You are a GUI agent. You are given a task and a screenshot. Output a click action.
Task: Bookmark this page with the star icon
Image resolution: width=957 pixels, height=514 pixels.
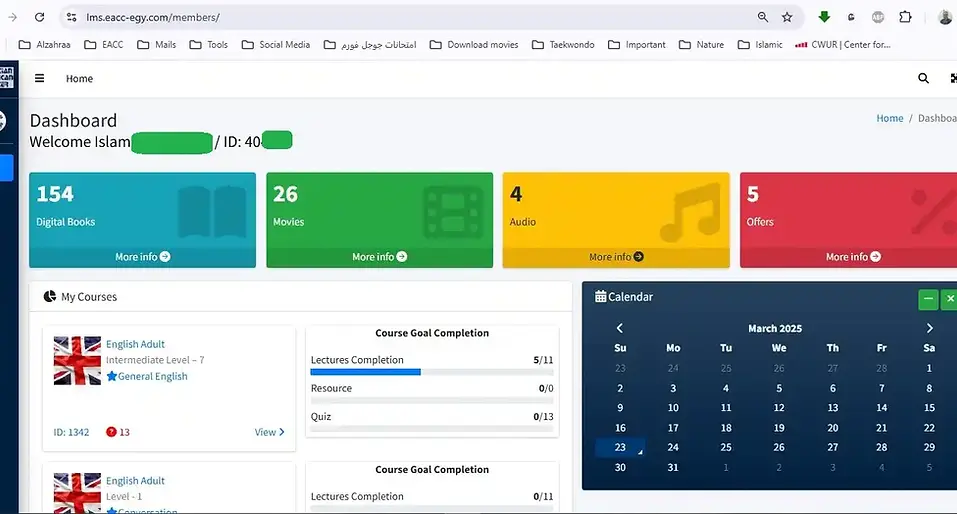coord(787,17)
